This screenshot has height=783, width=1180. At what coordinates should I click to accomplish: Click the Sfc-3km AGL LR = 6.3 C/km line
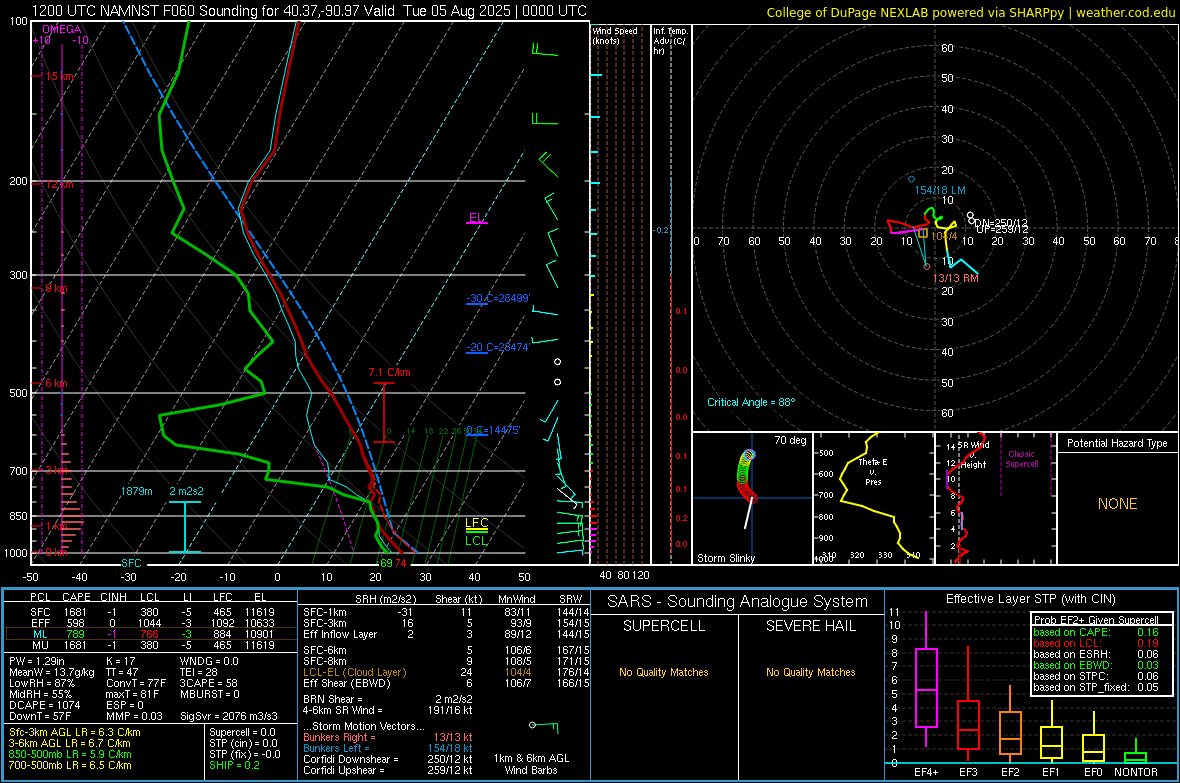75,732
